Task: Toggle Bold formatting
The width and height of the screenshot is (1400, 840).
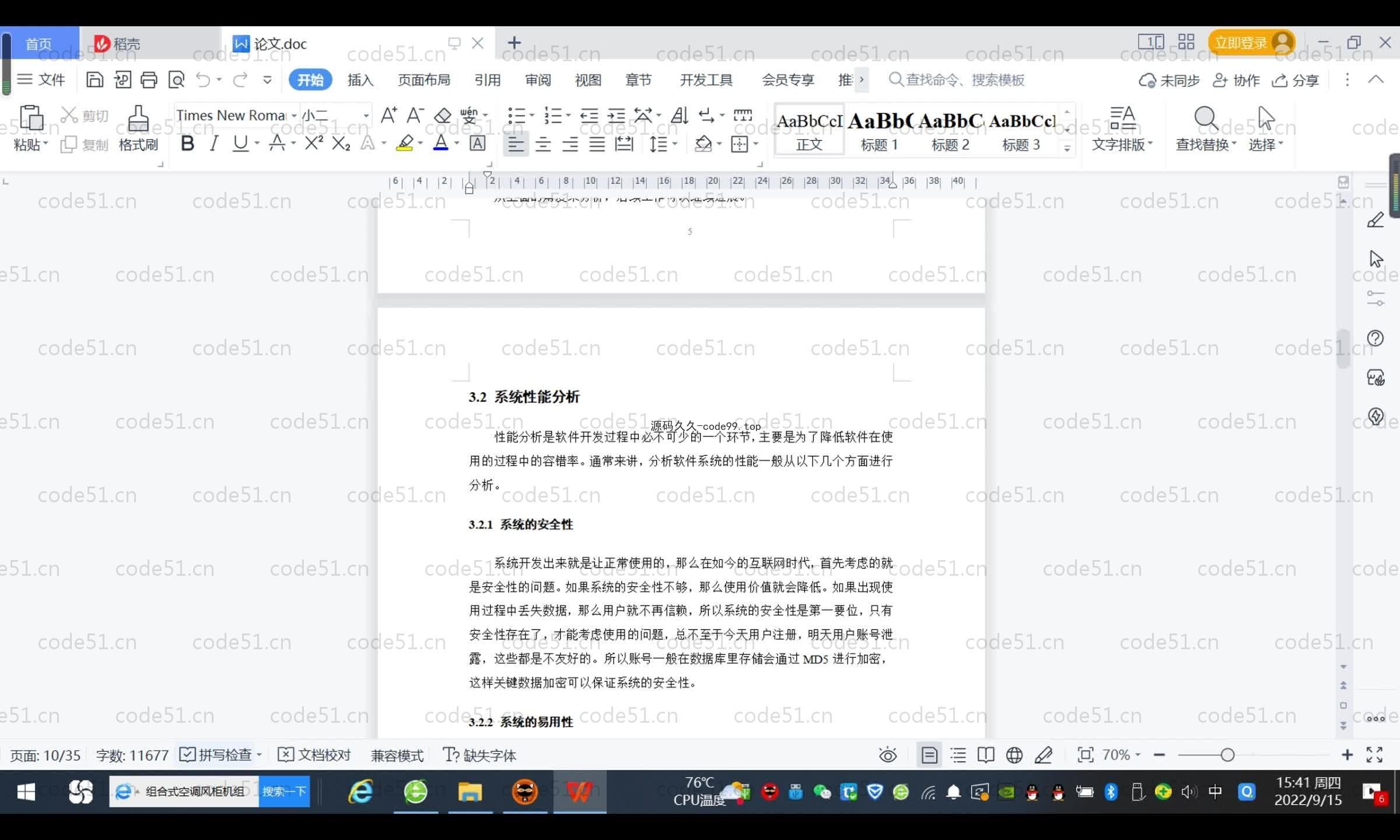Action: 187,143
